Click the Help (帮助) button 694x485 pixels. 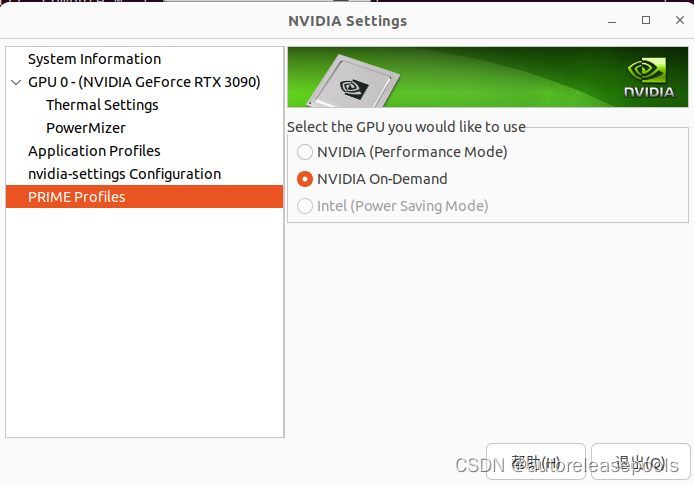(x=536, y=462)
